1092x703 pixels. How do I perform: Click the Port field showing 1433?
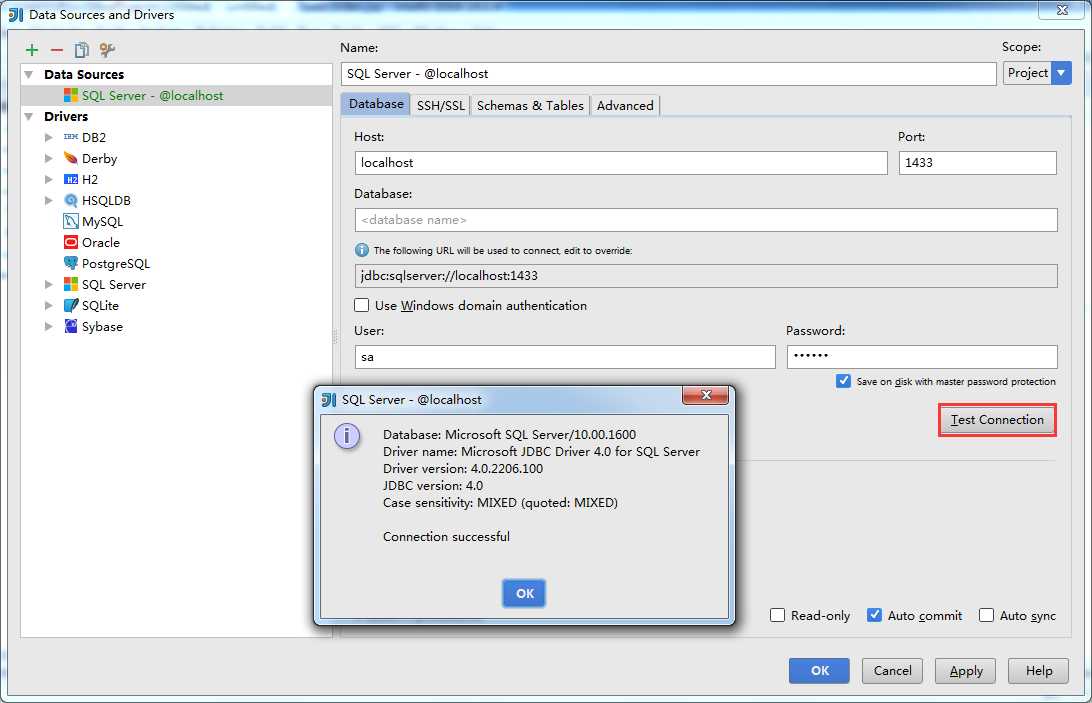tap(977, 162)
